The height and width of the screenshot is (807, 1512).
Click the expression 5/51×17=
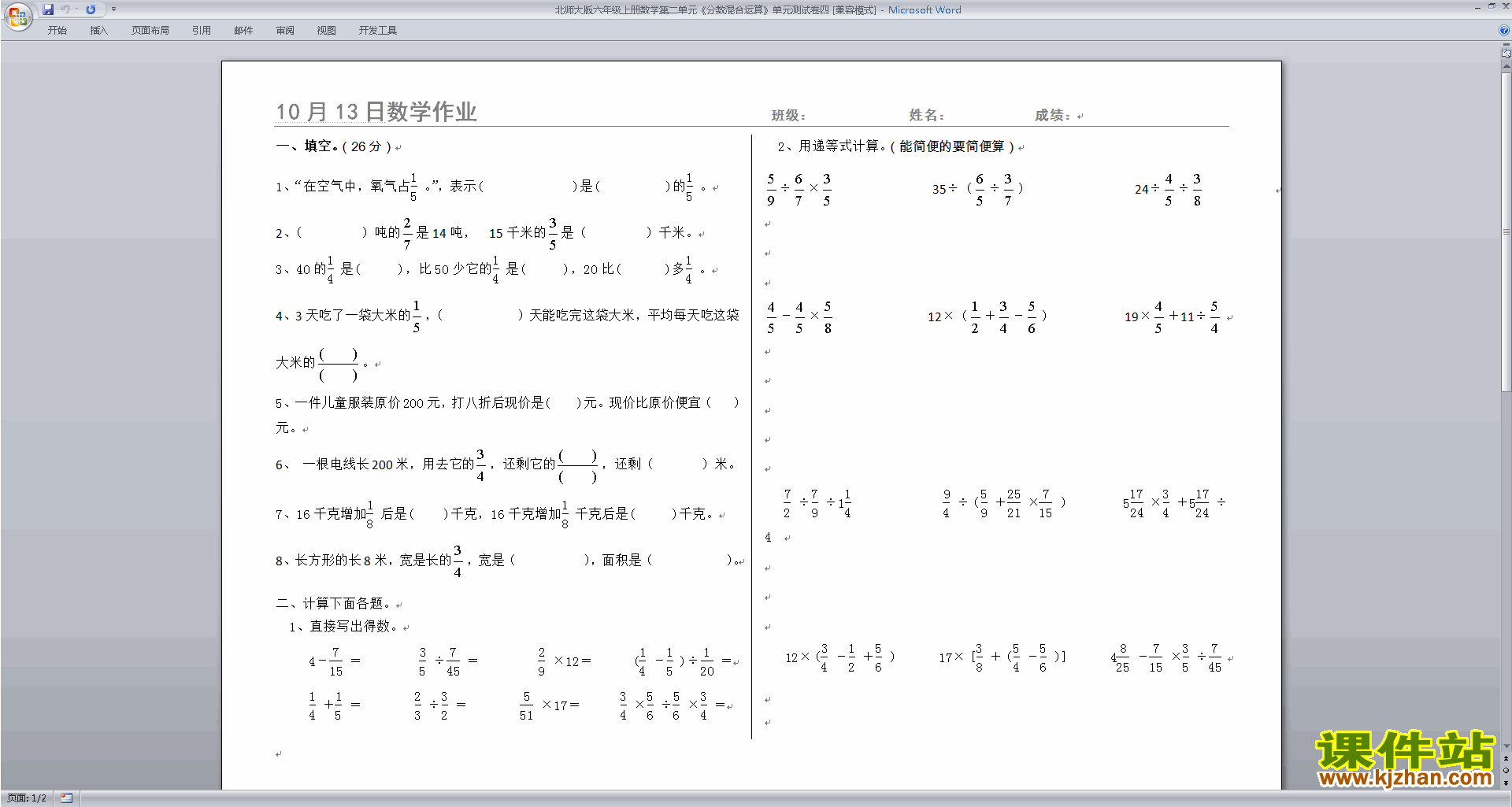(x=549, y=705)
